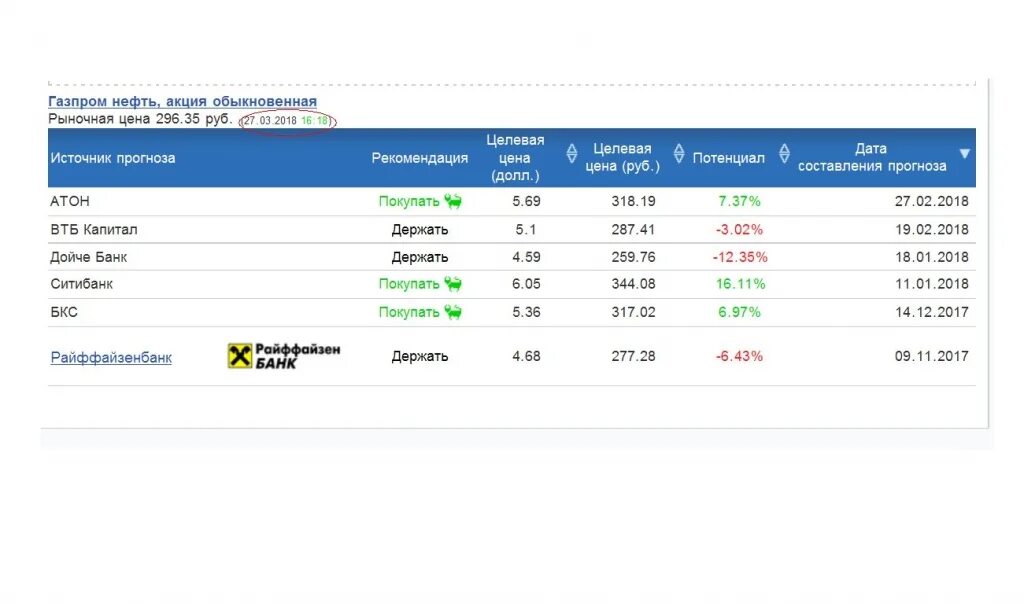Viewport: 1024px width, 604px height.
Task: Click the Рекомендация column header
Action: [419, 158]
